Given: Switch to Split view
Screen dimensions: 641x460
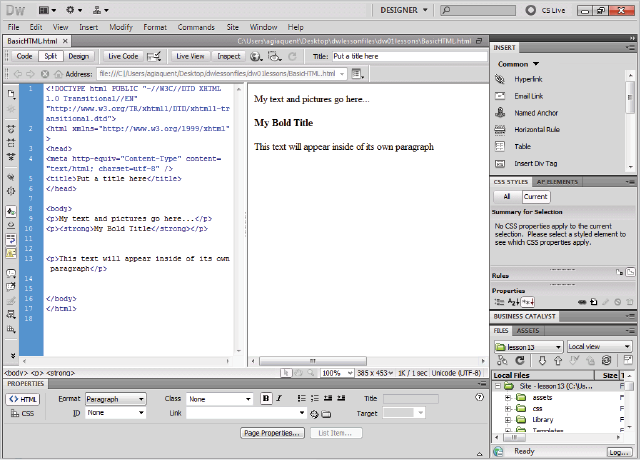Looking at the screenshot, I should point(51,56).
